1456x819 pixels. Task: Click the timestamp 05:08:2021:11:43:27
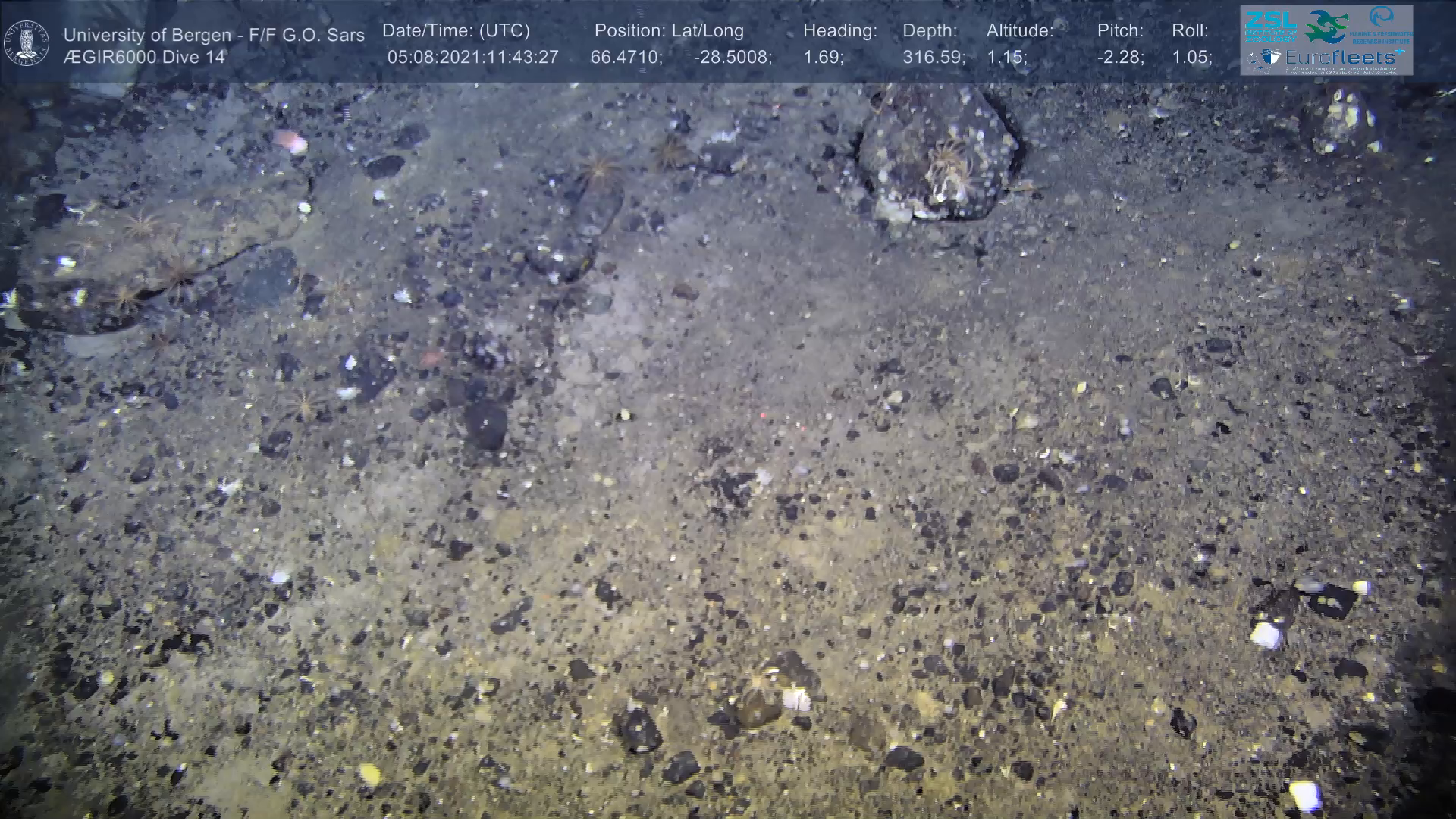pyautogui.click(x=472, y=58)
